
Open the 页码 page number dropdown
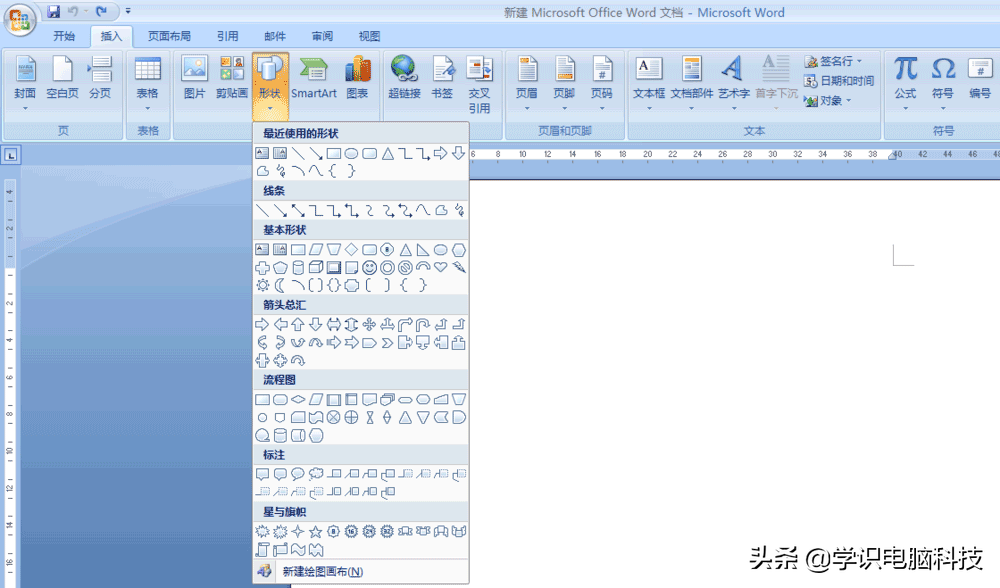point(601,84)
